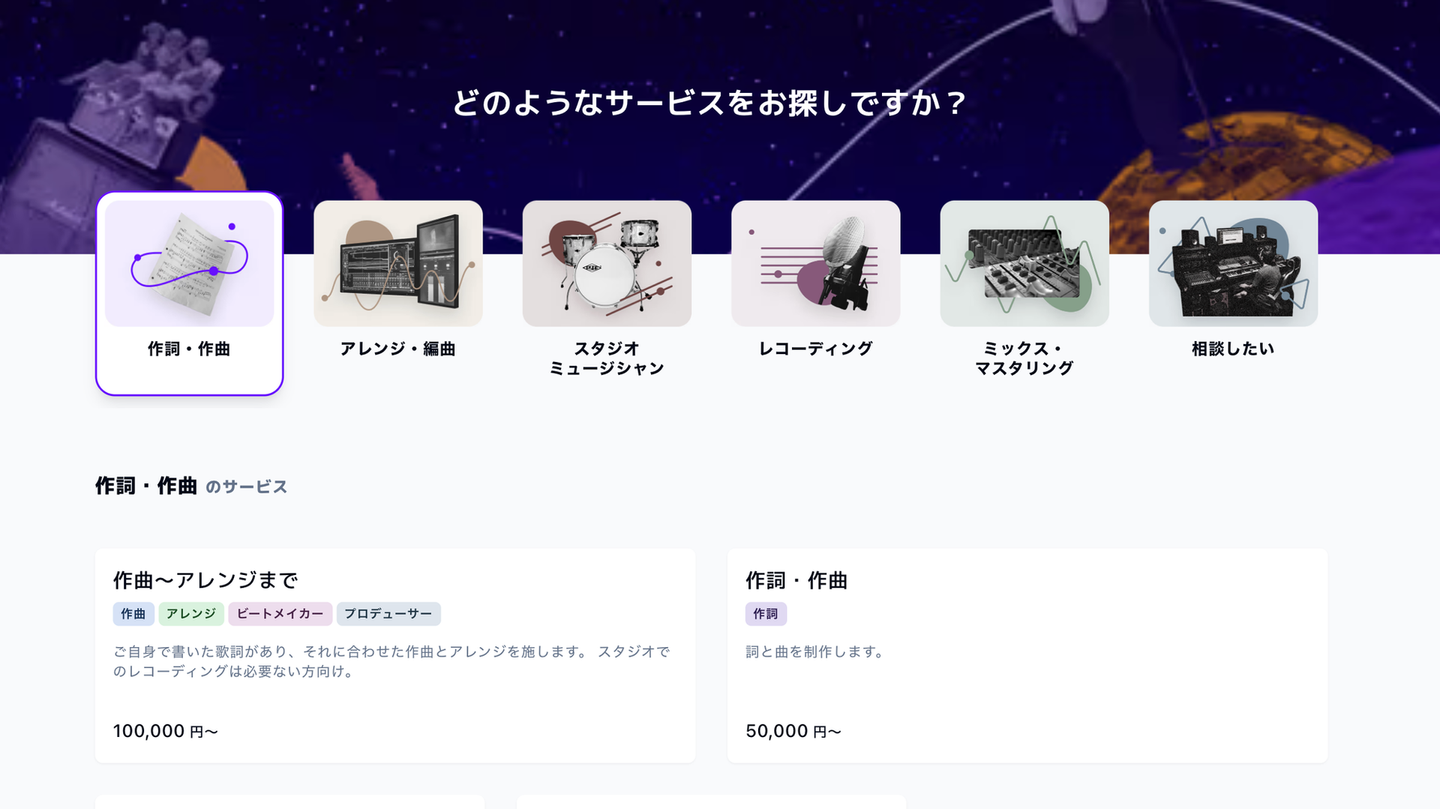Click the アレンジ・編曲 category label
This screenshot has height=809, width=1440.
coord(398,349)
